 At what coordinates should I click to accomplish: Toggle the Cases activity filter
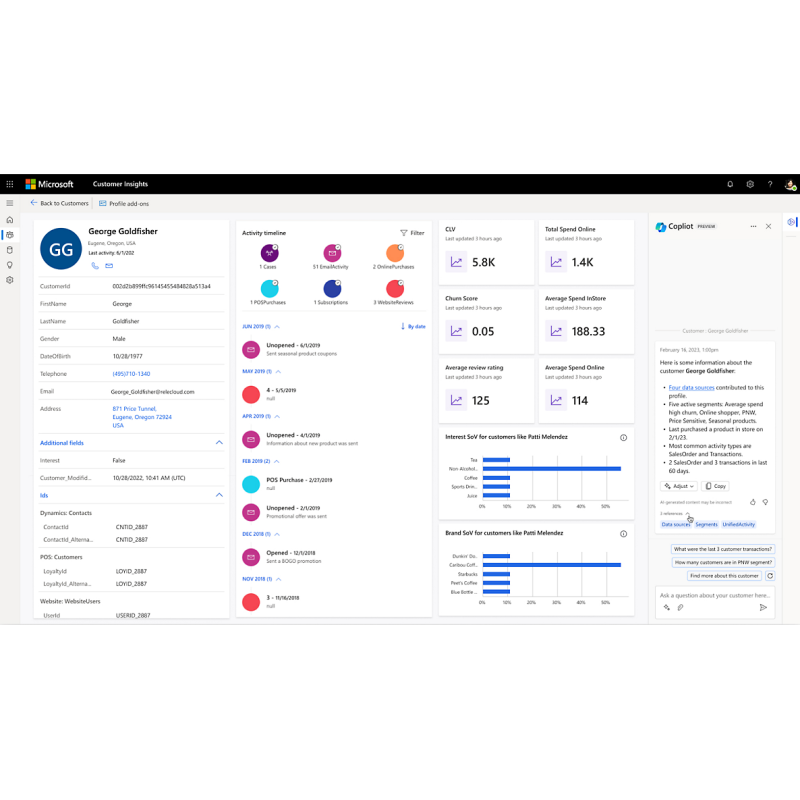[269, 253]
